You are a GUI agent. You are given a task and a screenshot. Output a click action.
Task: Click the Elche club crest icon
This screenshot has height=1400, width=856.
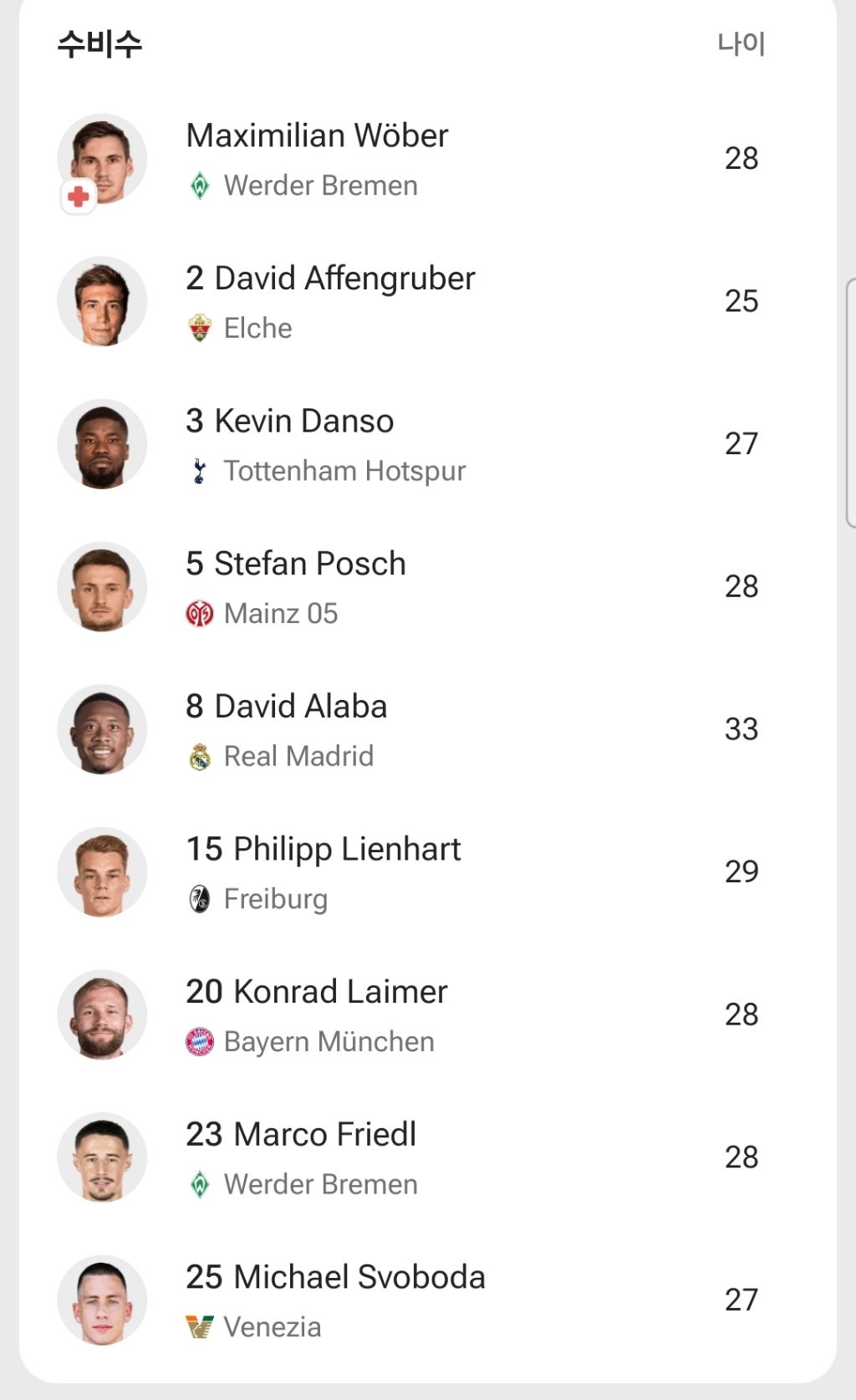point(200,329)
